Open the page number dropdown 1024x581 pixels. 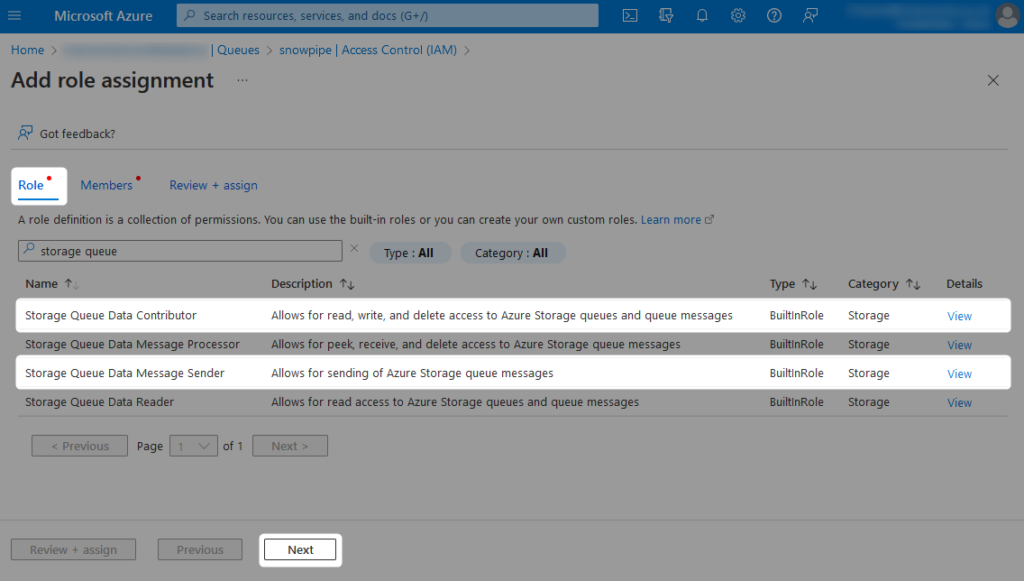click(x=193, y=446)
